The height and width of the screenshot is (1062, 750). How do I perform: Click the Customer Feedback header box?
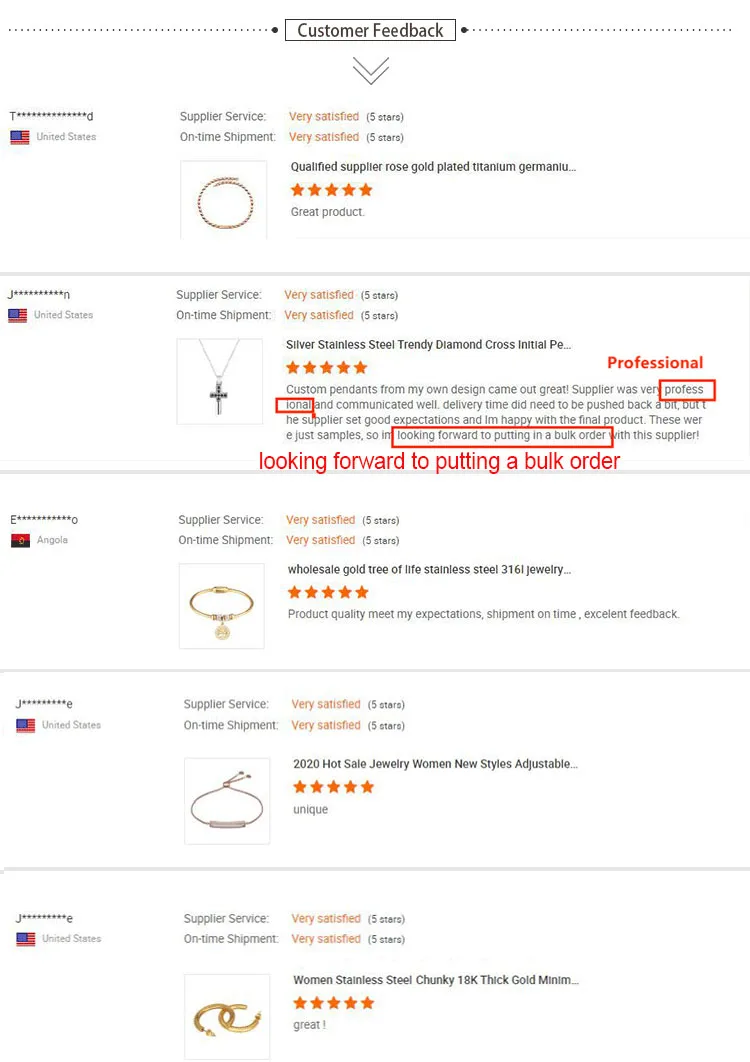point(370,30)
